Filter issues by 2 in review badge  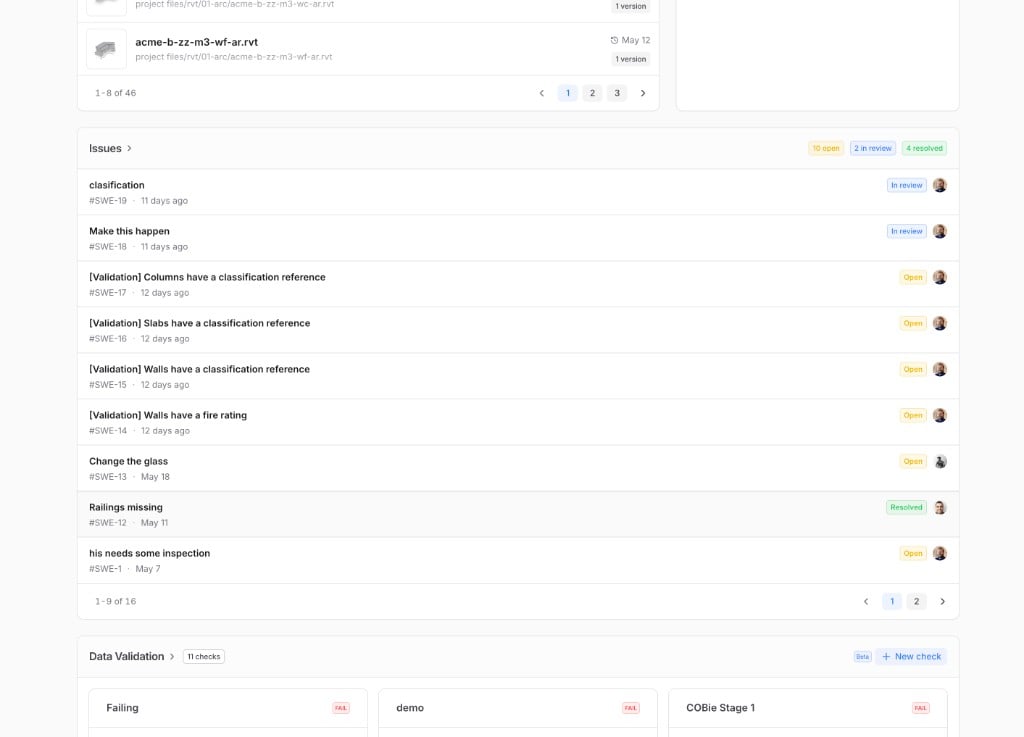click(872, 148)
